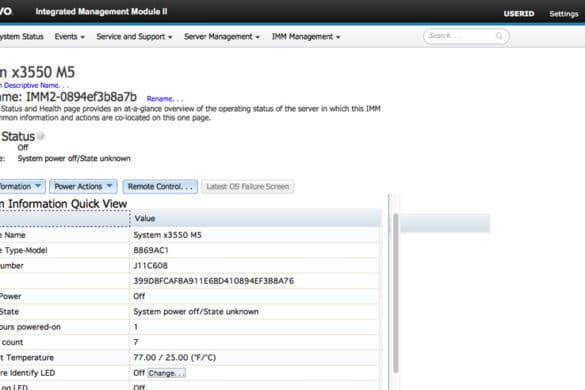This screenshot has width=585, height=390.
Task: Click the USERID label in header
Action: [519, 14]
